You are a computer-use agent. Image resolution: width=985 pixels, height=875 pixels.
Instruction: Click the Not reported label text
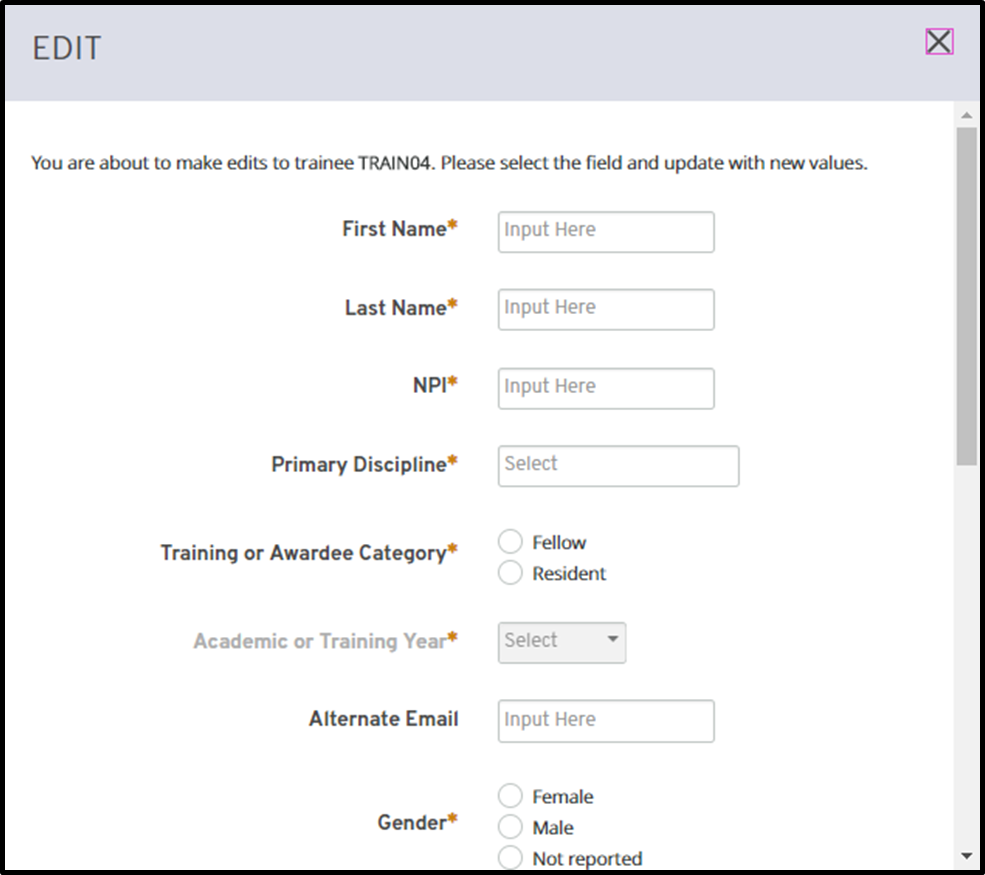[587, 859]
